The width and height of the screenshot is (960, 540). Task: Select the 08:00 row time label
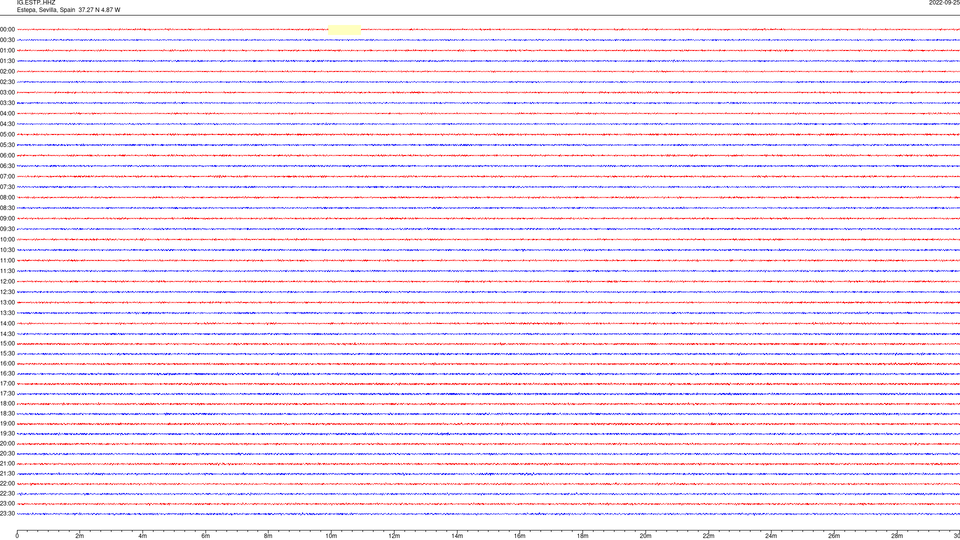(7, 198)
